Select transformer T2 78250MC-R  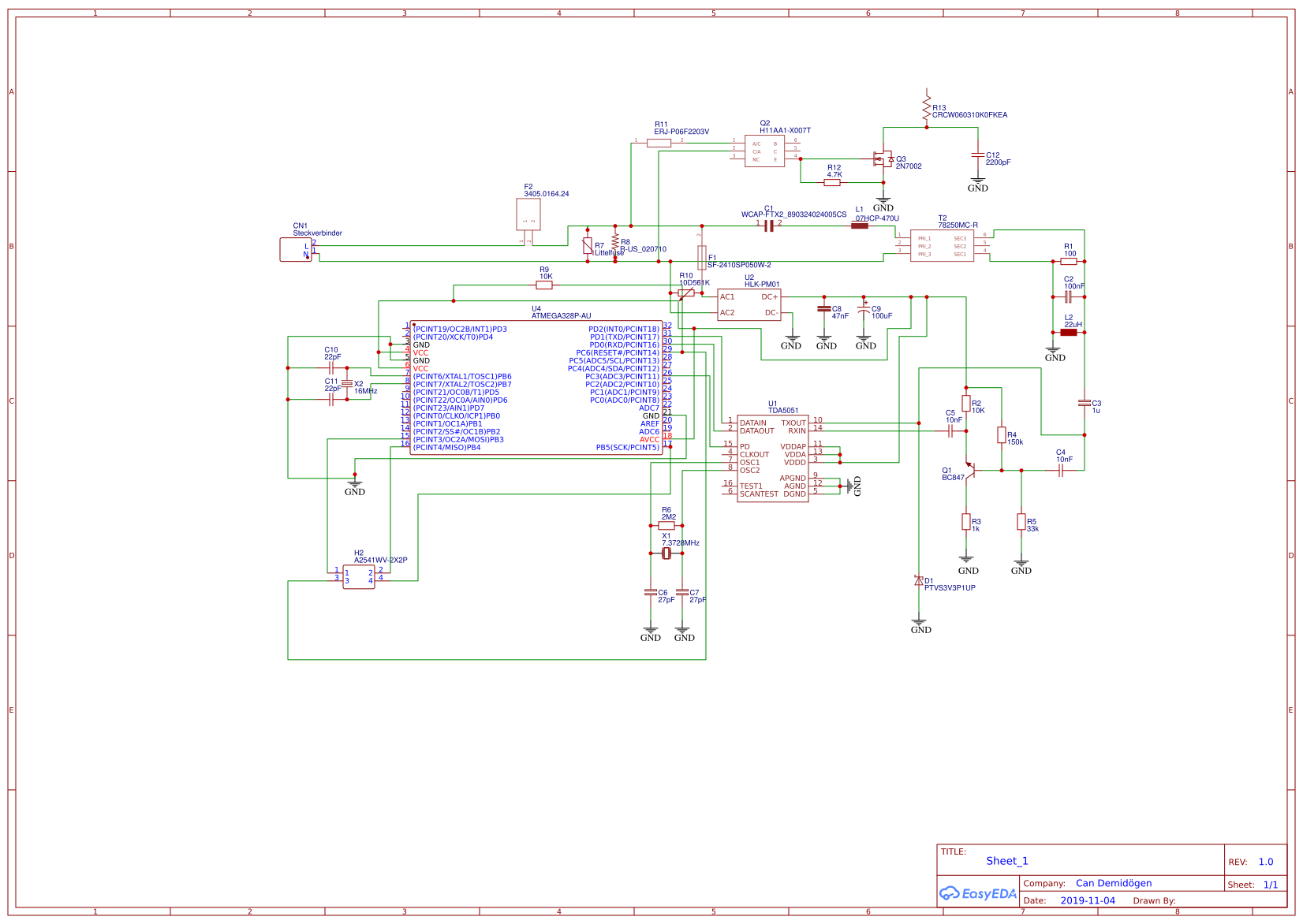943,244
